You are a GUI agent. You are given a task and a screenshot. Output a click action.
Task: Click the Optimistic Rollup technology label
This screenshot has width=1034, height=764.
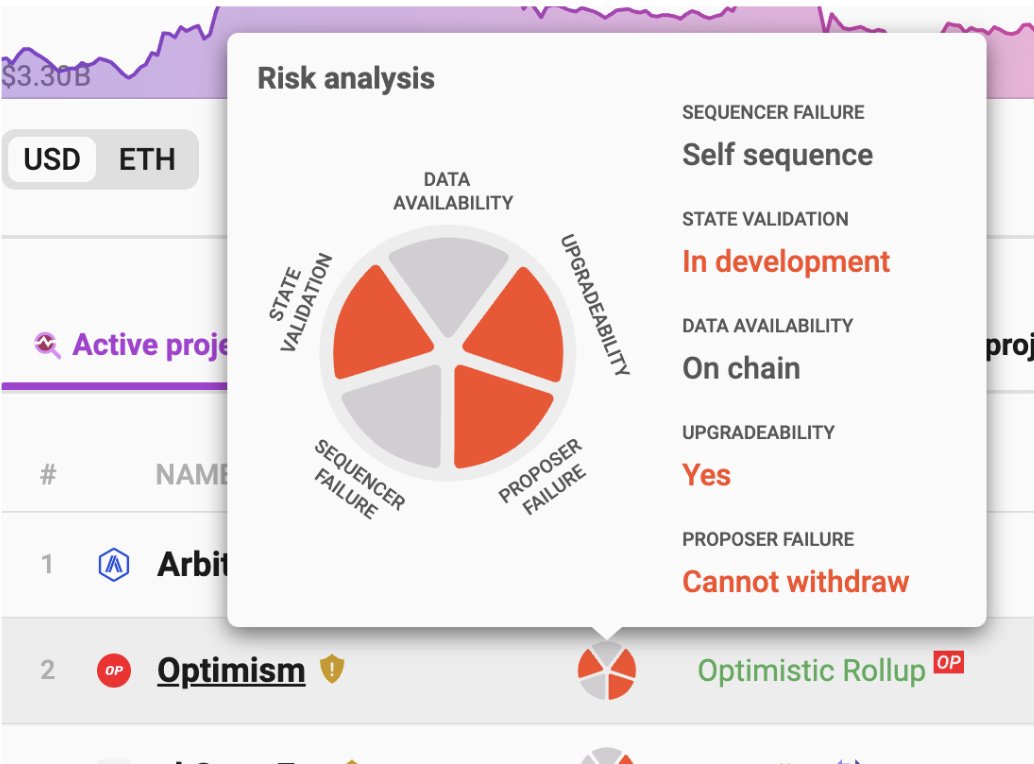pyautogui.click(x=811, y=670)
